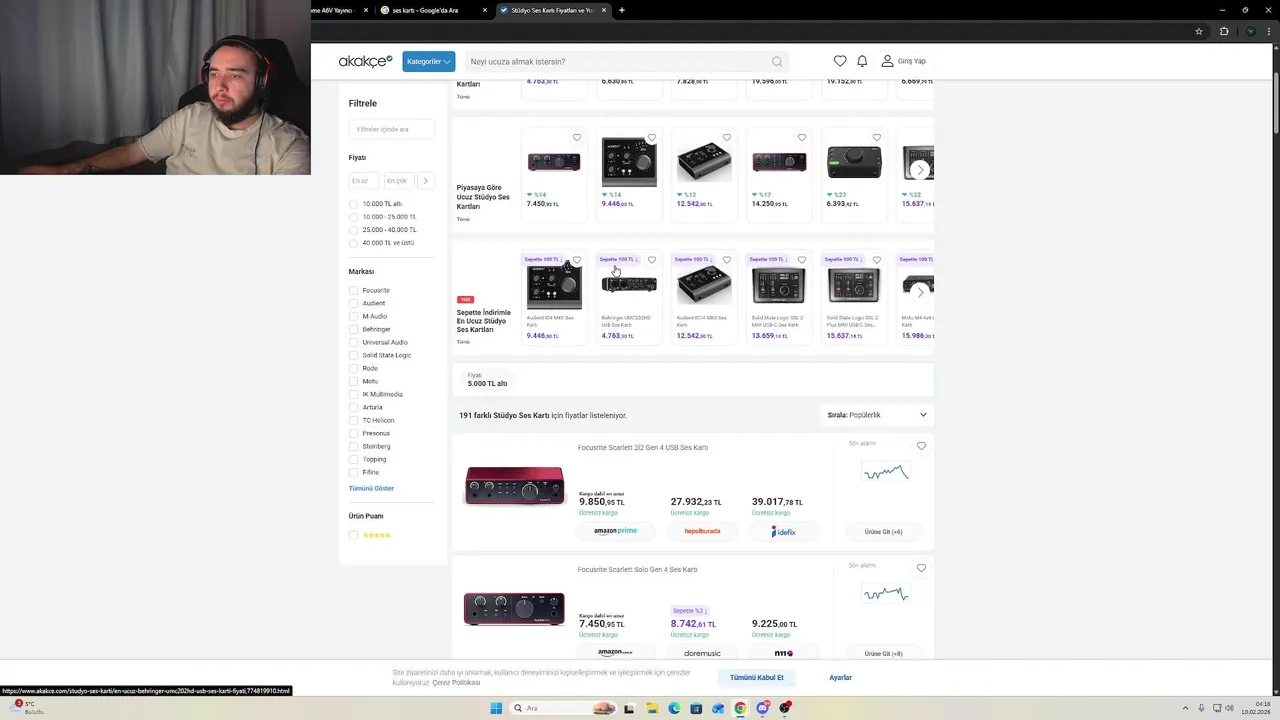The height and width of the screenshot is (720, 1280).
Task: Open a new browser tab
Action: click(x=622, y=10)
